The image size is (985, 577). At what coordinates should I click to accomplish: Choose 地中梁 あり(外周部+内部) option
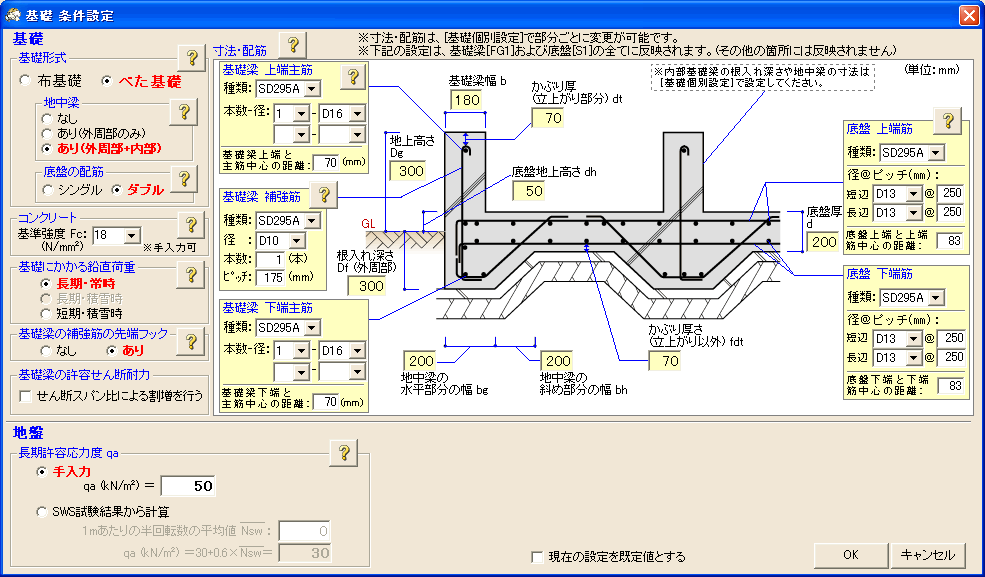point(102,148)
